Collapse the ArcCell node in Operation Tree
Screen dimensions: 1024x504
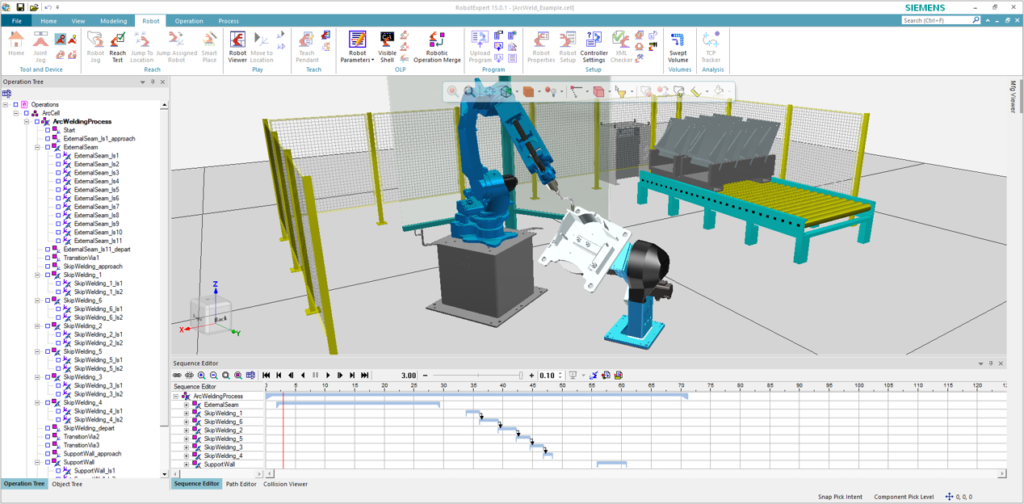(x=16, y=113)
